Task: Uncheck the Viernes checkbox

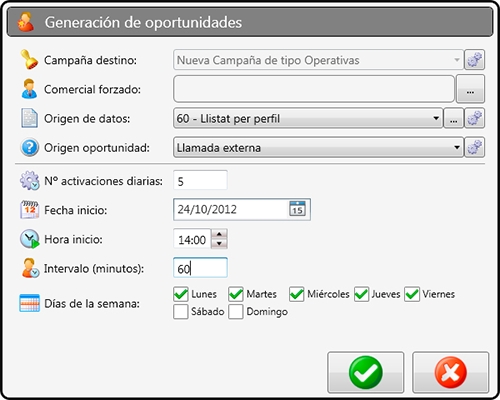Action: (412, 294)
